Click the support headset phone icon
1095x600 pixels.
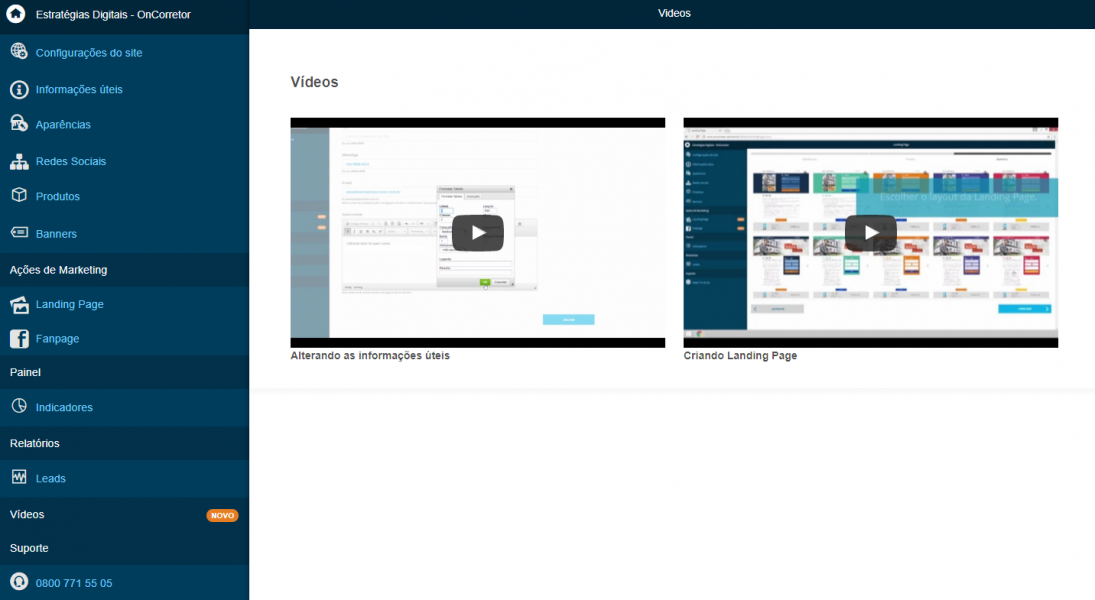[x=19, y=581]
